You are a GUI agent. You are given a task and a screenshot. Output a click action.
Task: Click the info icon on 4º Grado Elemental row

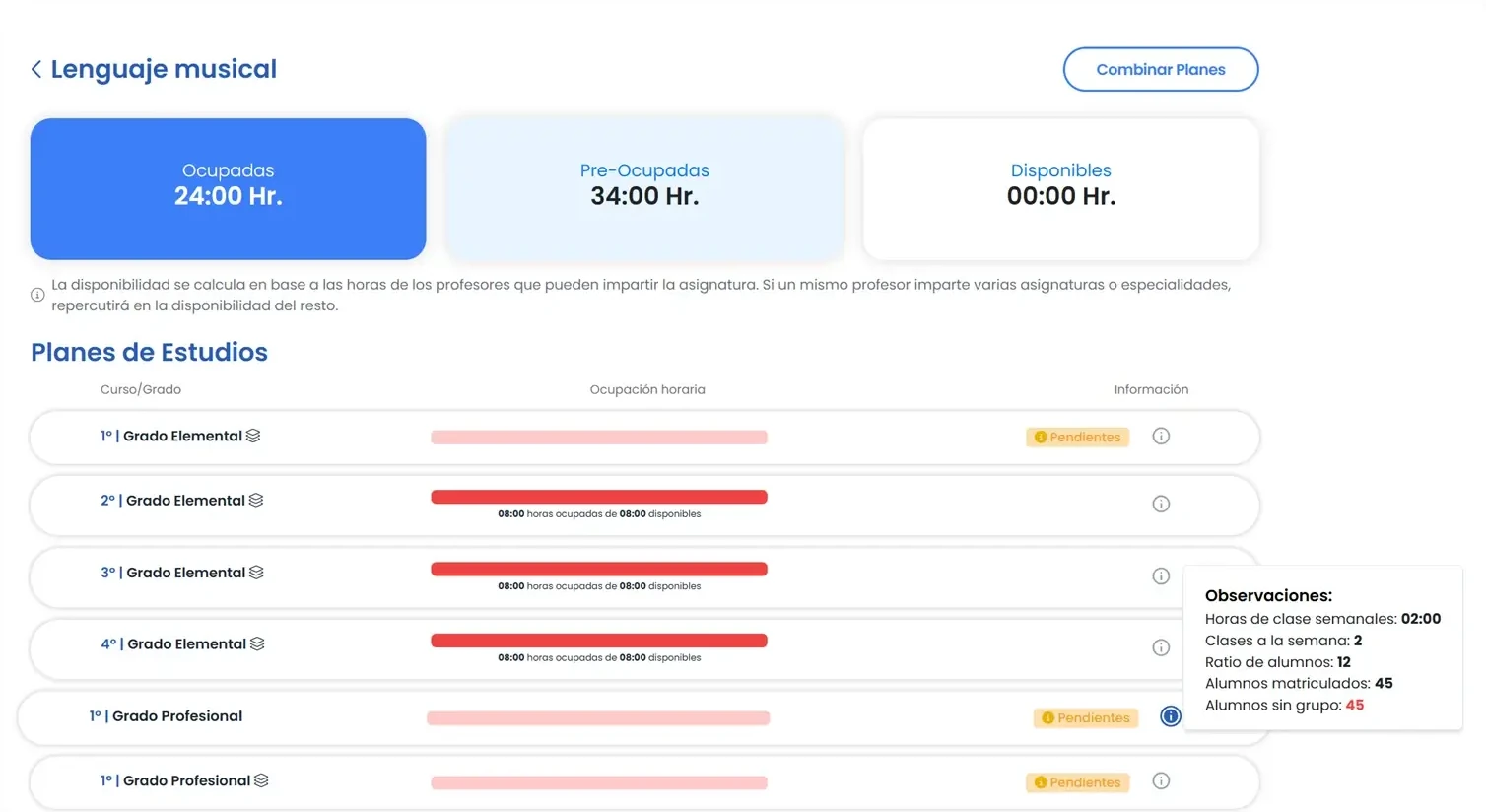(x=1161, y=647)
